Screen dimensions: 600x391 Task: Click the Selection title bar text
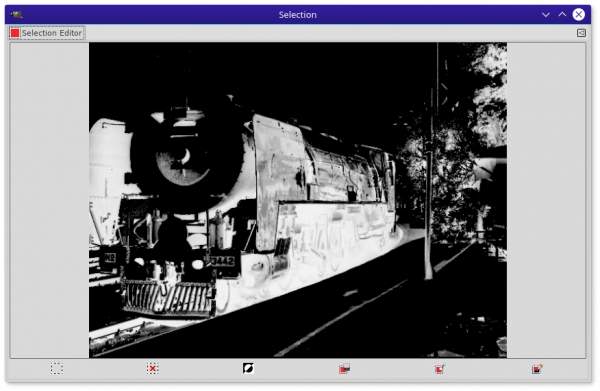(298, 15)
